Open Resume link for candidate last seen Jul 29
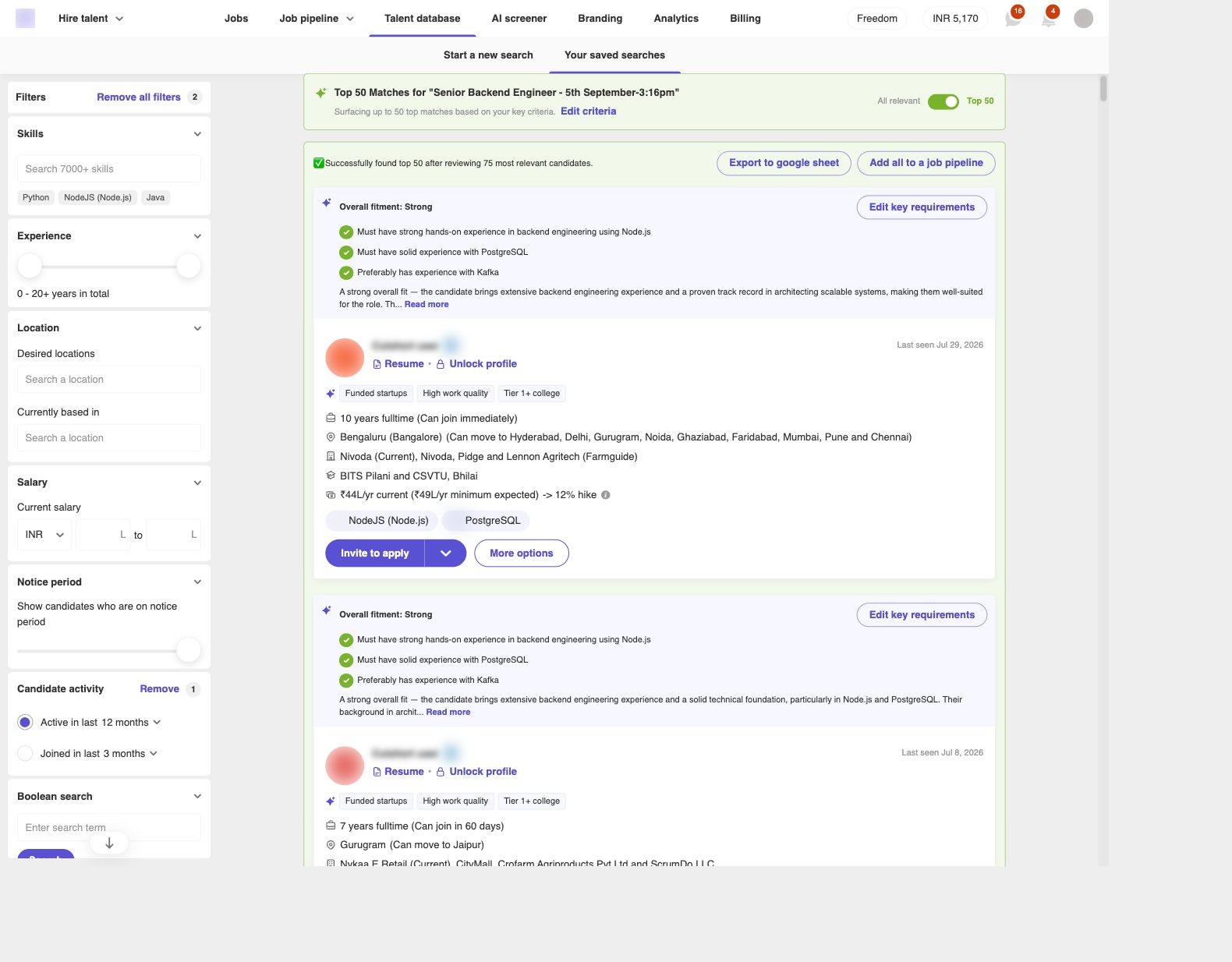 coord(398,364)
